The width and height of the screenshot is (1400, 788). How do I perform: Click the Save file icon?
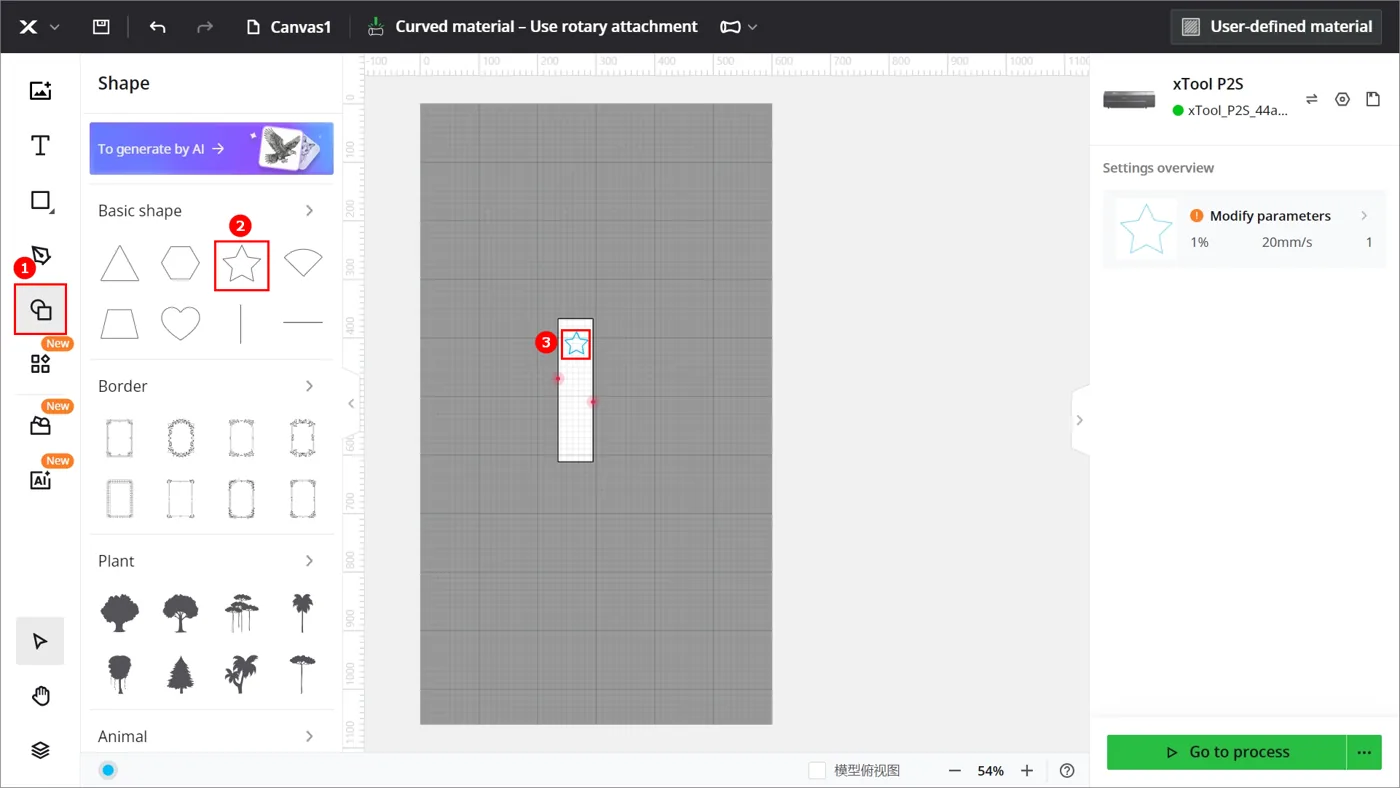101,27
